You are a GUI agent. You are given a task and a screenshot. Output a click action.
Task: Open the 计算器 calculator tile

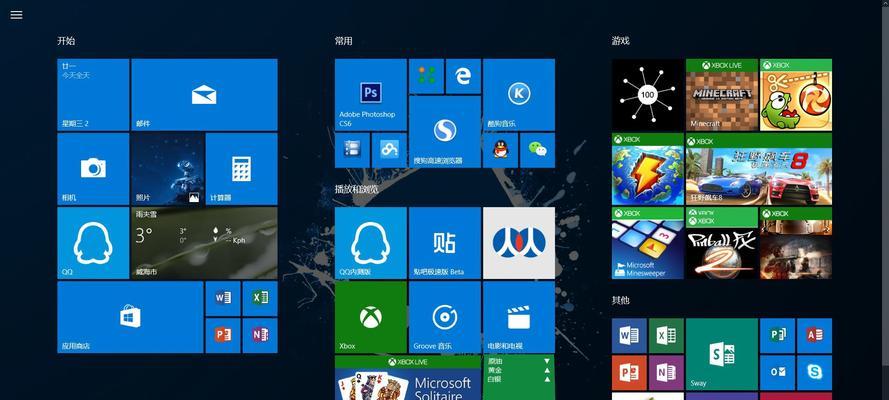pos(242,169)
